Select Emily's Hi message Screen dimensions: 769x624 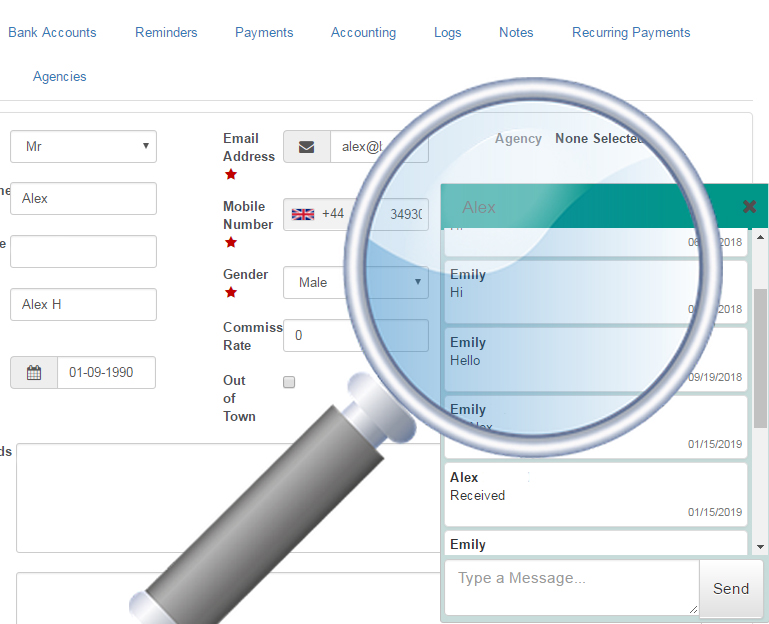pos(595,292)
